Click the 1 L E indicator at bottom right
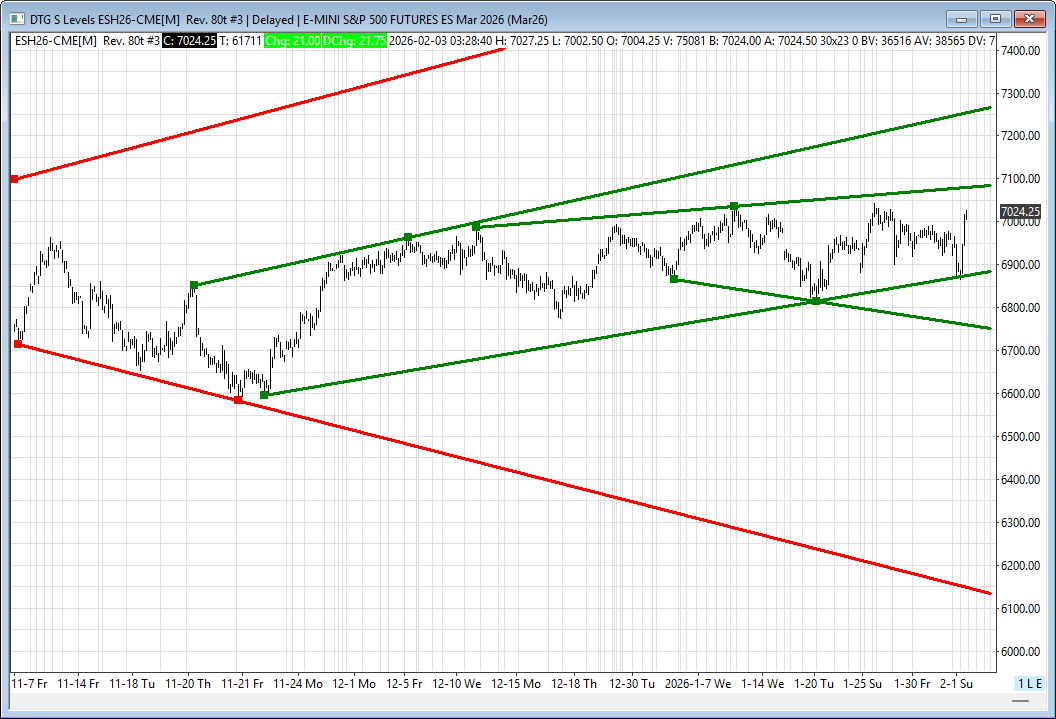The width and height of the screenshot is (1056, 719). (x=1030, y=684)
